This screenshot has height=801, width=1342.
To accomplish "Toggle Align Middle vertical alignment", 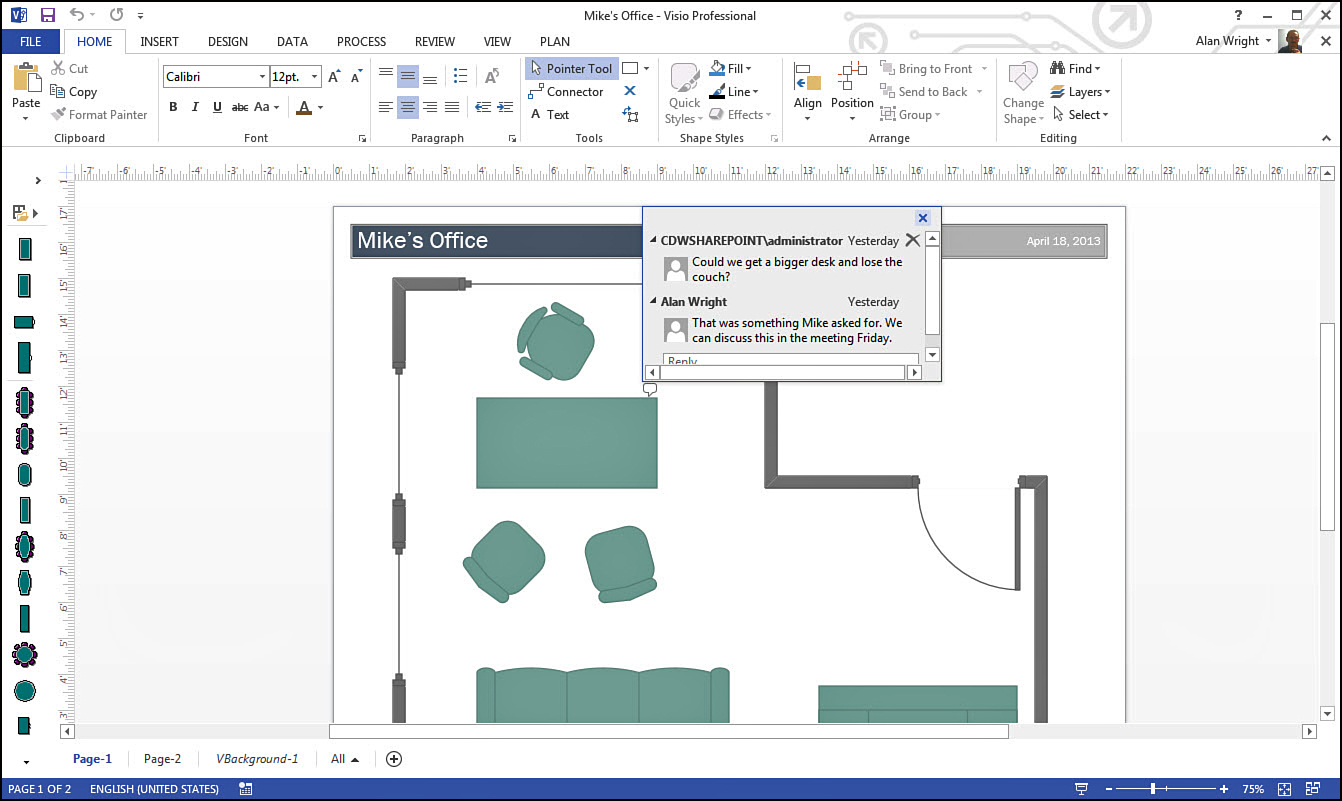I will pyautogui.click(x=408, y=77).
